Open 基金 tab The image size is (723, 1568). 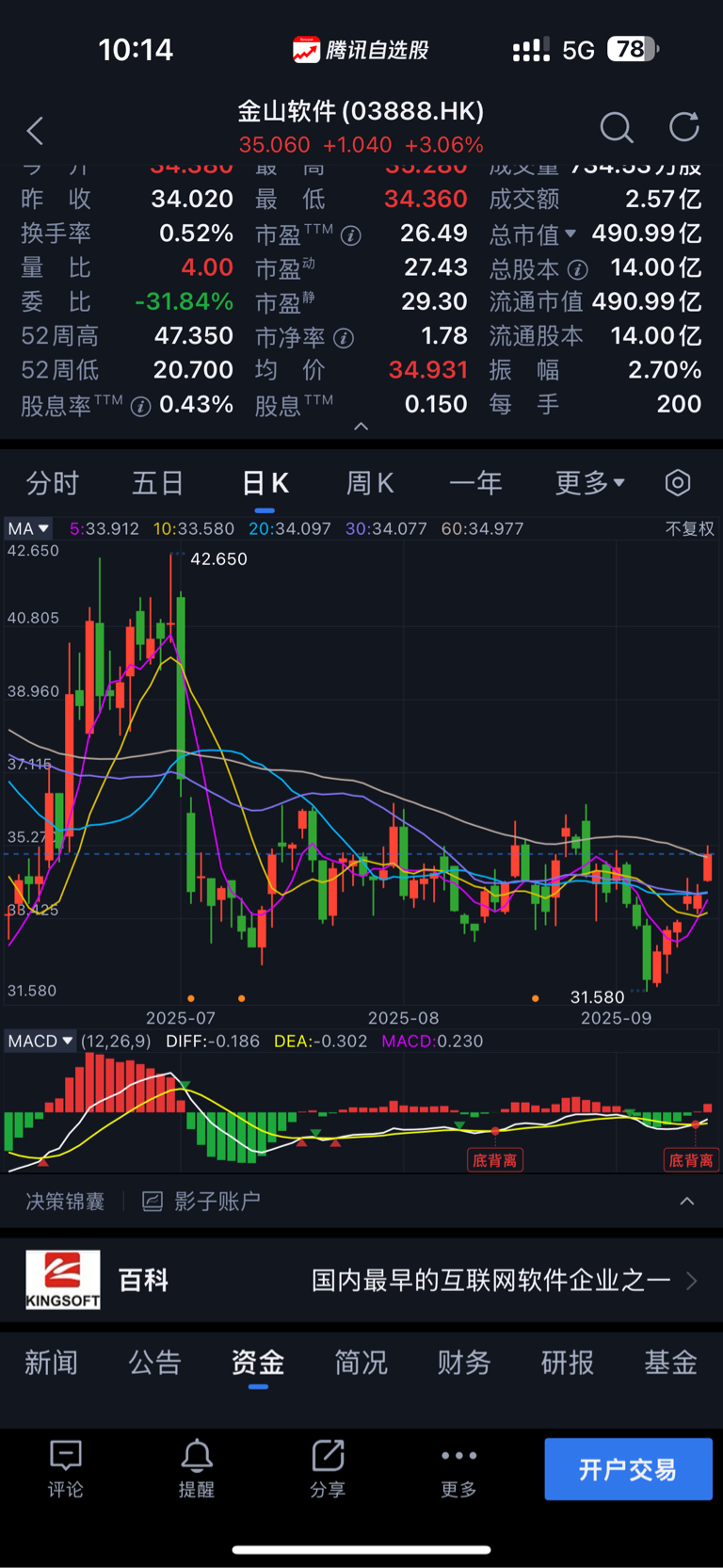[x=671, y=1363]
